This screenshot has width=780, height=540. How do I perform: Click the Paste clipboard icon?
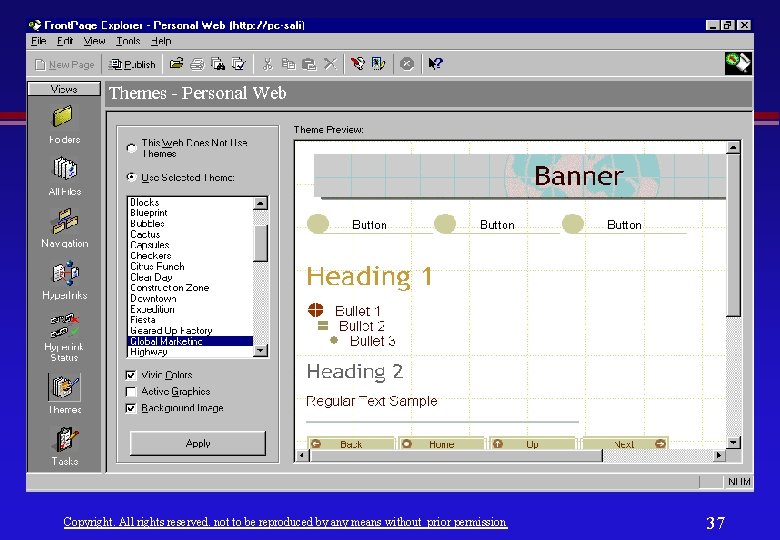pyautogui.click(x=309, y=64)
